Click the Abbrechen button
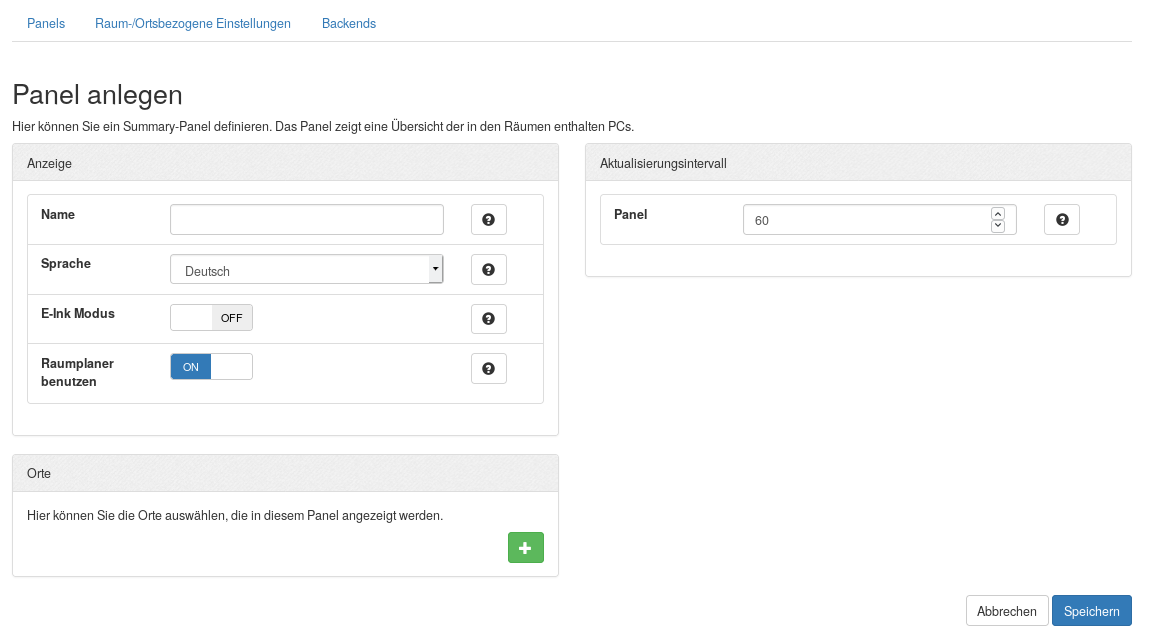 click(1007, 611)
